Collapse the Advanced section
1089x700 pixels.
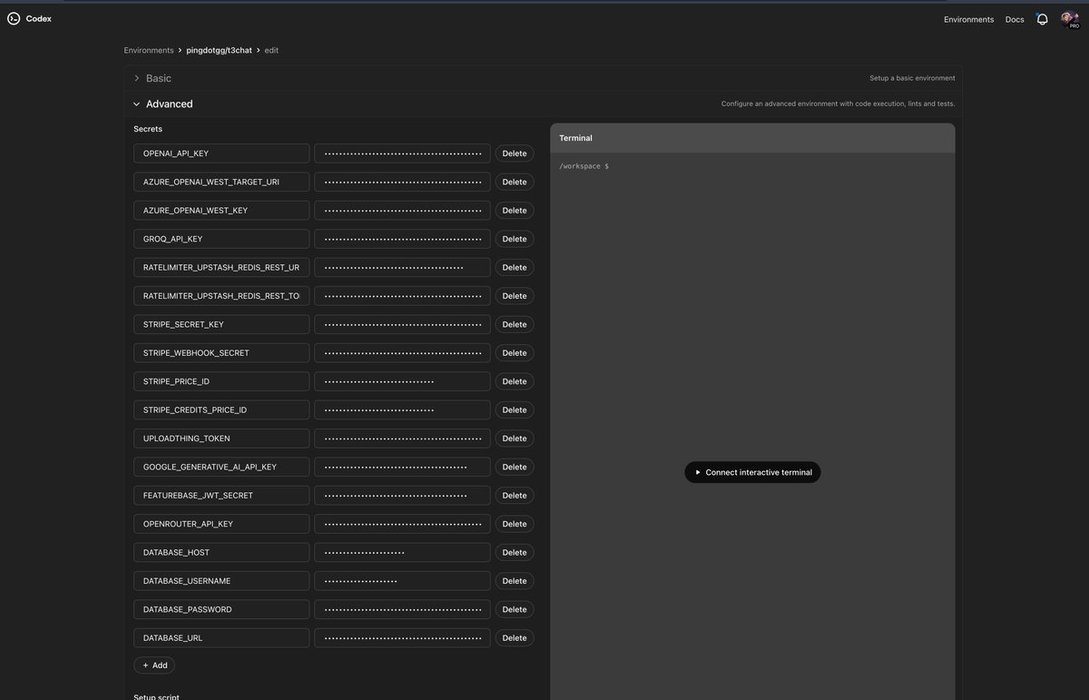click(x=137, y=104)
